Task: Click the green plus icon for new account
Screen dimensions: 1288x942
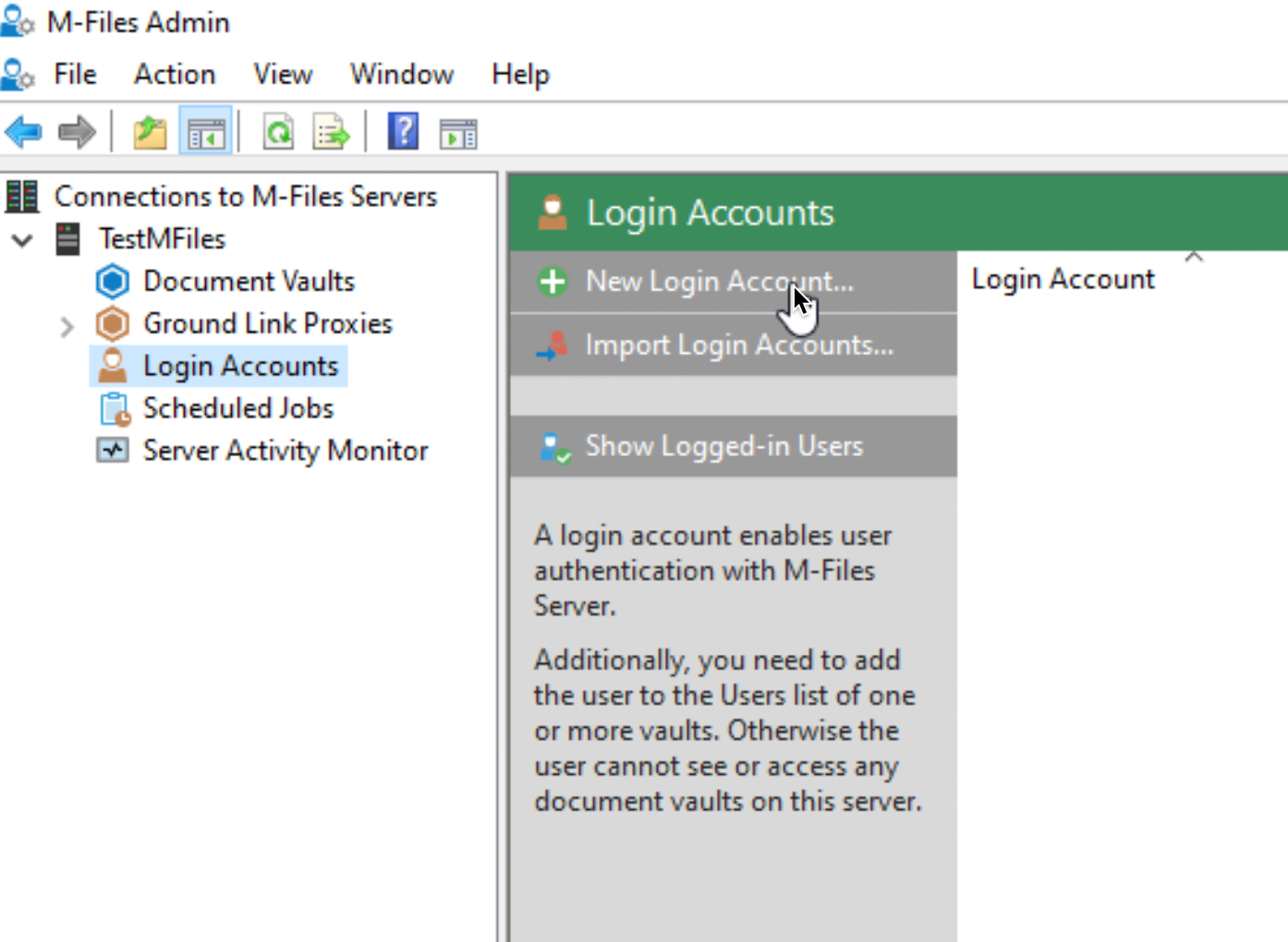Action: 553,282
